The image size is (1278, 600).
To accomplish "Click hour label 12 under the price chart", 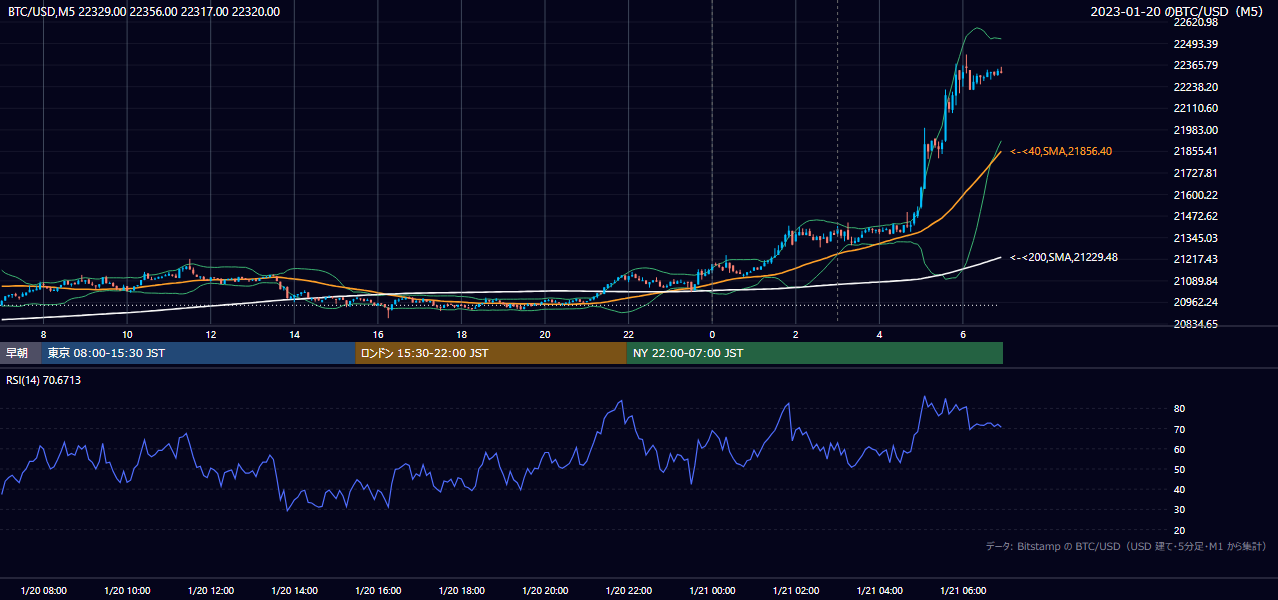I will pyautogui.click(x=210, y=334).
